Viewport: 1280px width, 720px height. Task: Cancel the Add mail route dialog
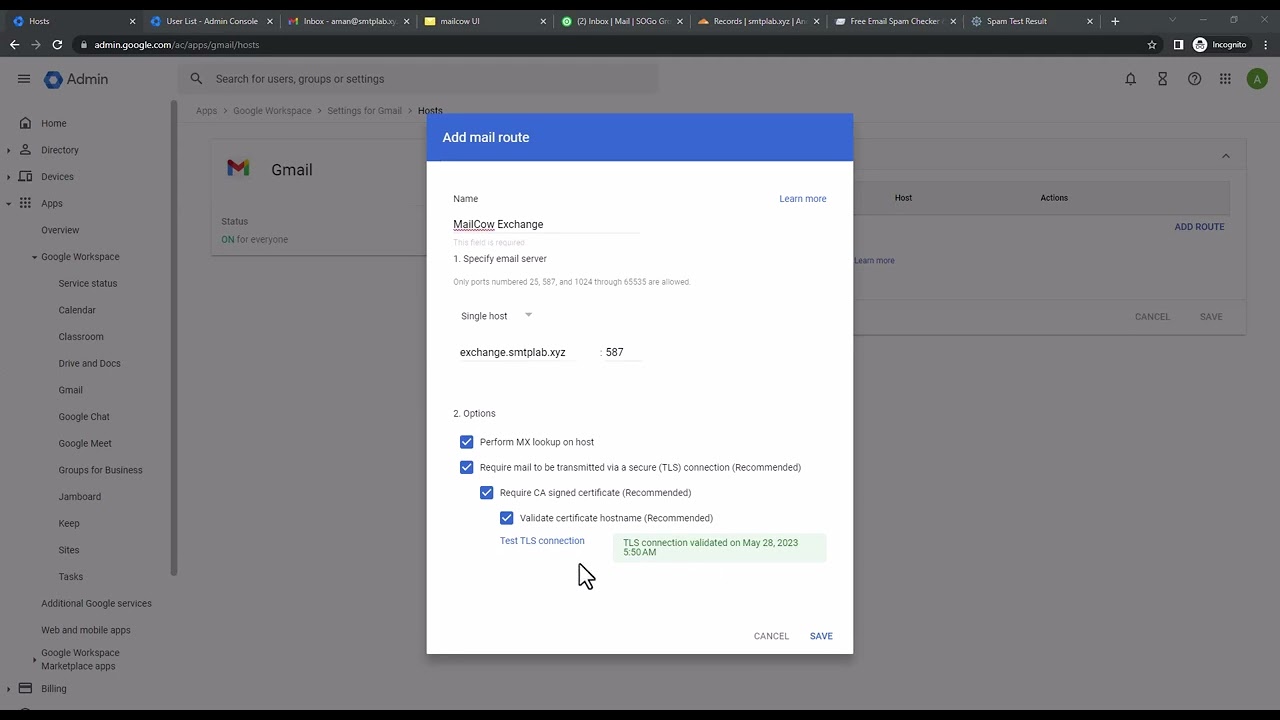click(x=771, y=636)
